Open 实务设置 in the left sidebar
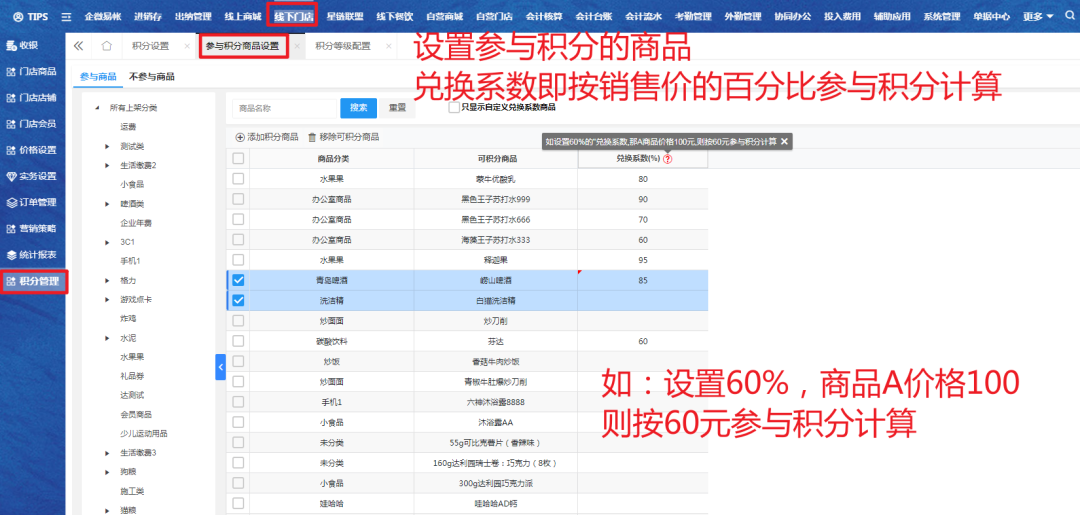The width and height of the screenshot is (1080, 515). pyautogui.click(x=32, y=176)
